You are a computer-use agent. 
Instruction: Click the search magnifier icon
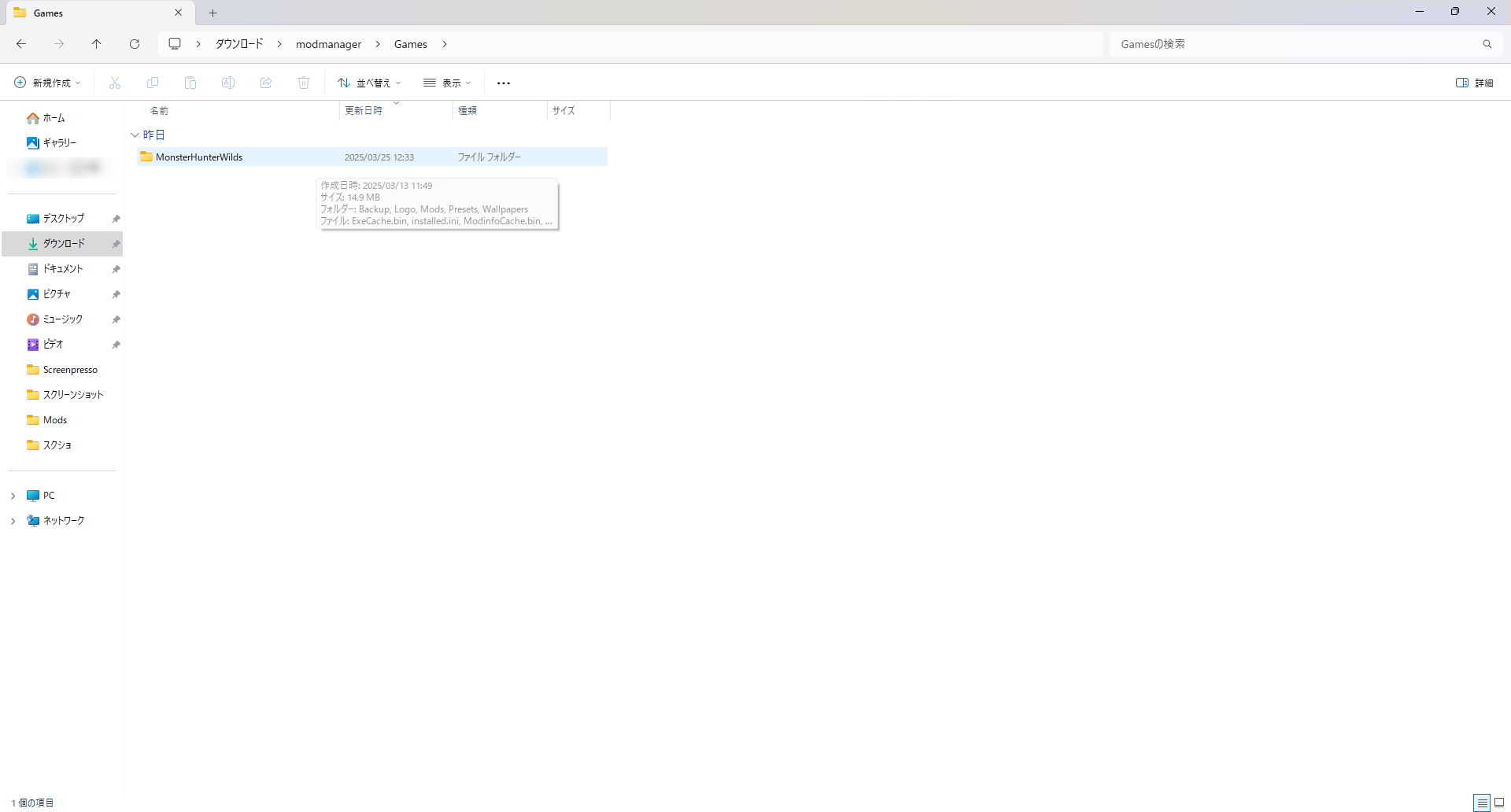point(1487,44)
